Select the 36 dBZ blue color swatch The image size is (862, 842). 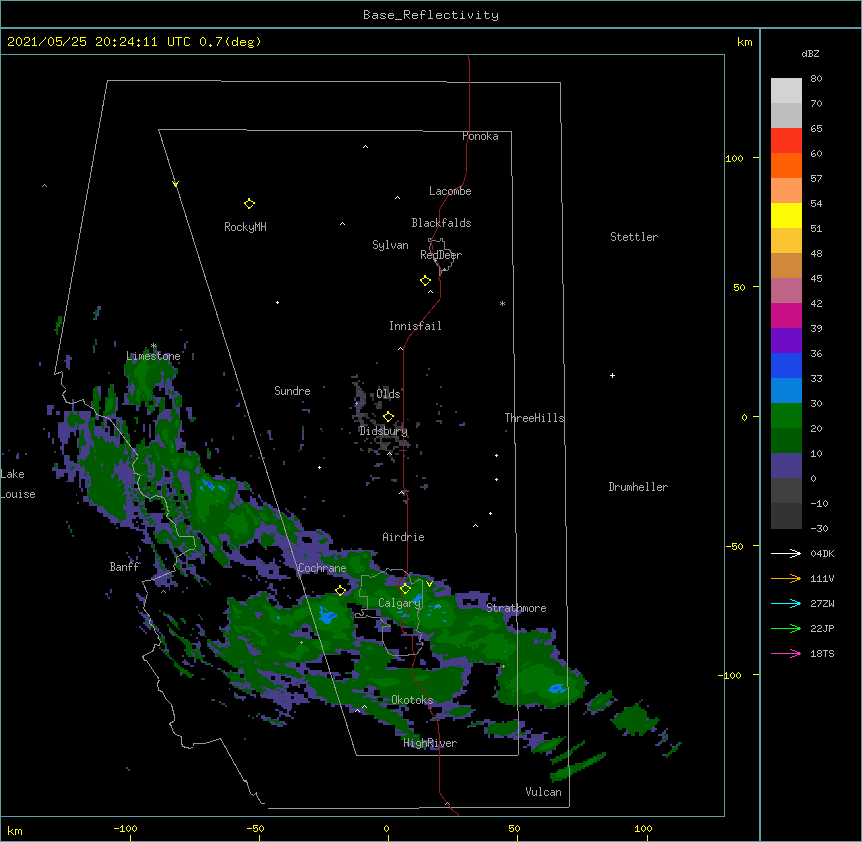tap(786, 365)
